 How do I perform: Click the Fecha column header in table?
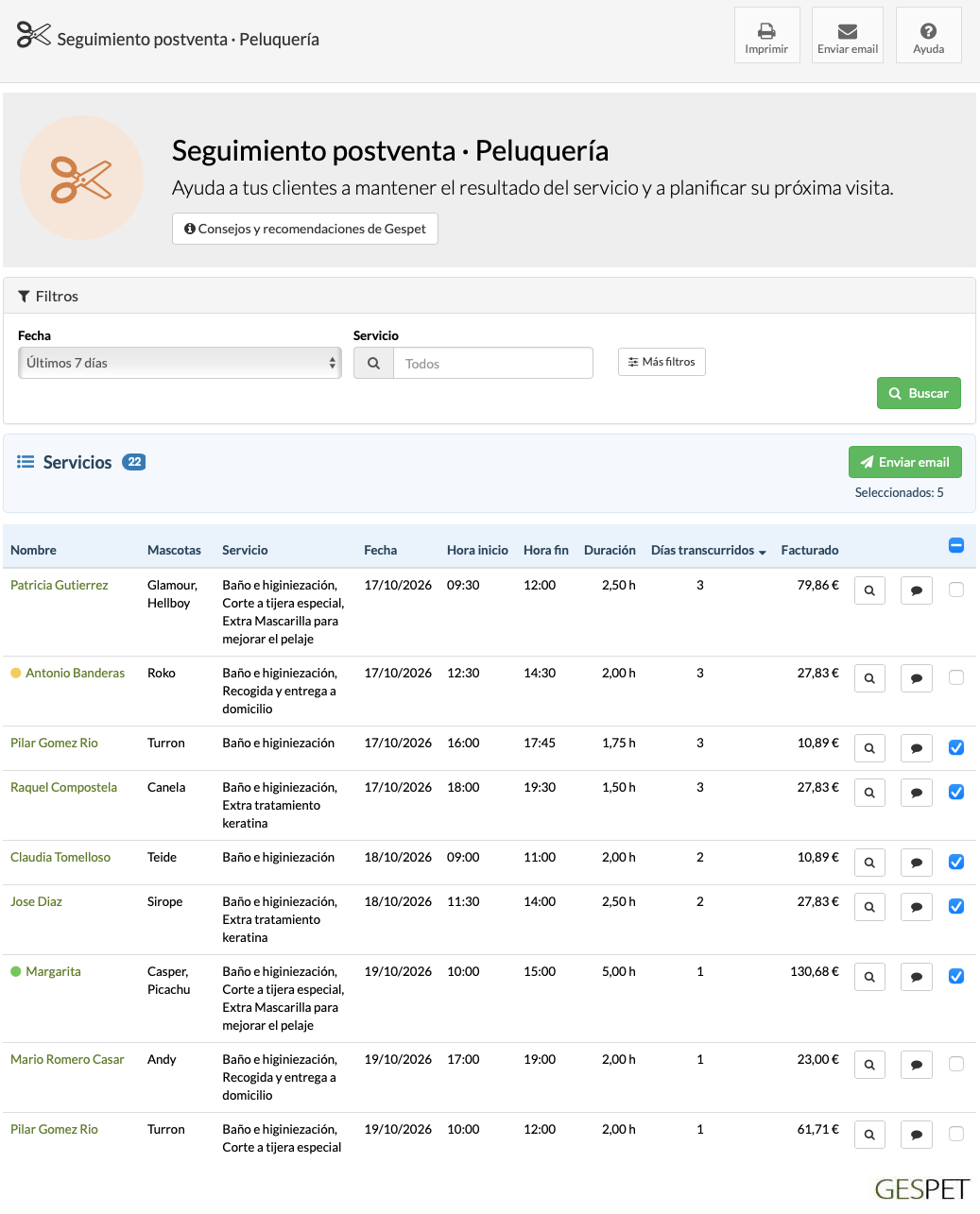coord(381,550)
